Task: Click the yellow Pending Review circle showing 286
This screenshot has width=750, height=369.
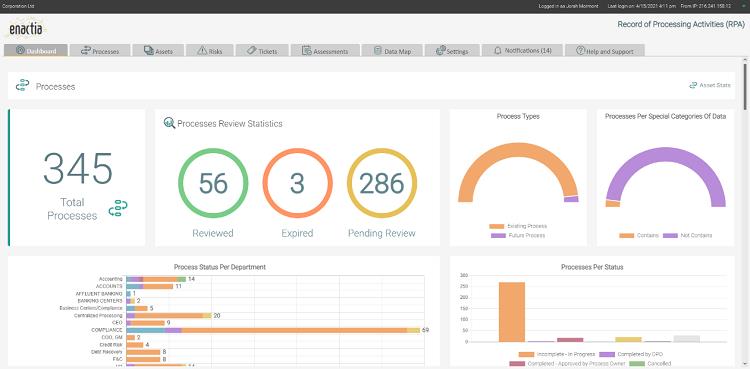Action: point(382,183)
